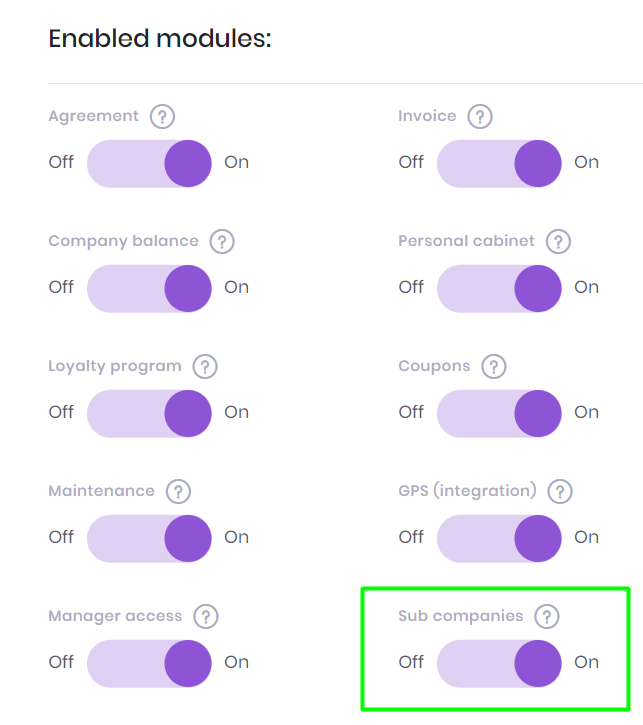
Task: Switch off the Coupons module
Action: point(499,413)
